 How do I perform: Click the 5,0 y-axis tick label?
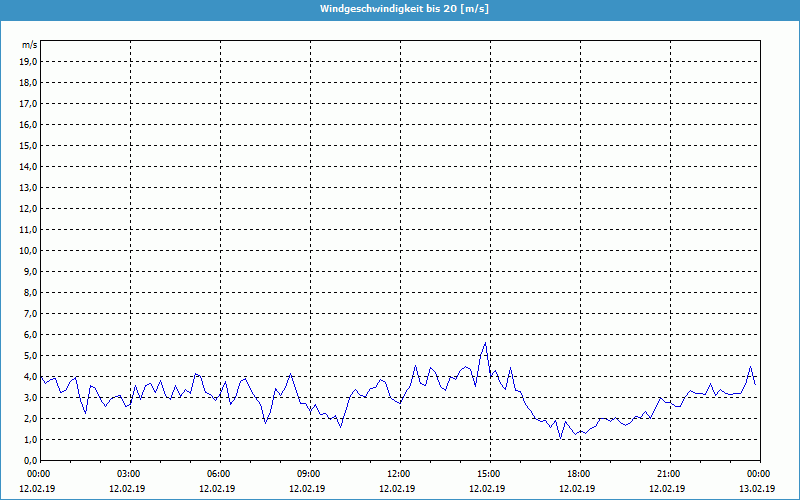30,355
